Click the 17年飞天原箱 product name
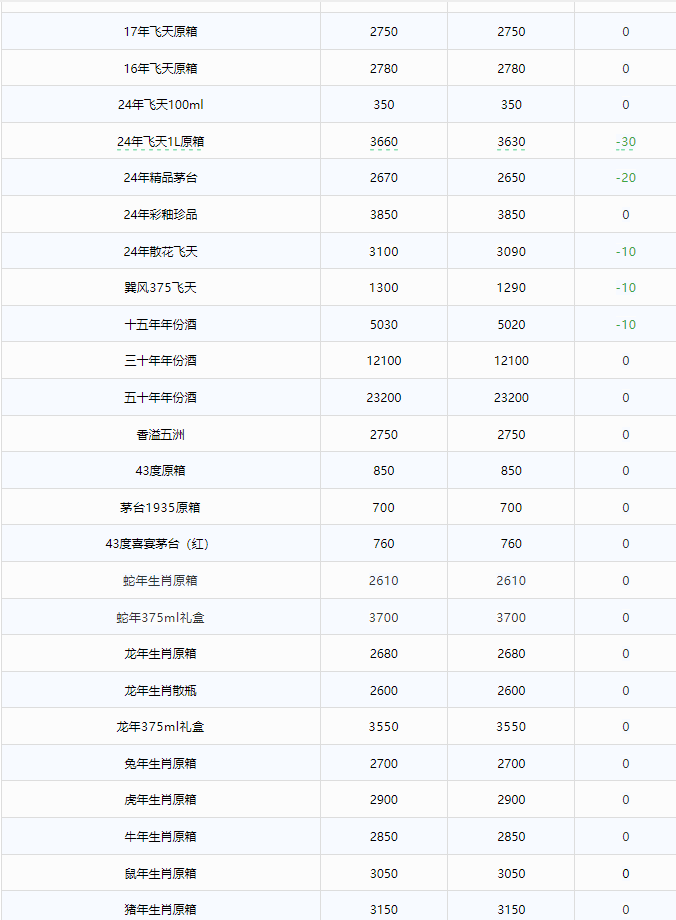Screen dimensions: 676x920 (160, 32)
